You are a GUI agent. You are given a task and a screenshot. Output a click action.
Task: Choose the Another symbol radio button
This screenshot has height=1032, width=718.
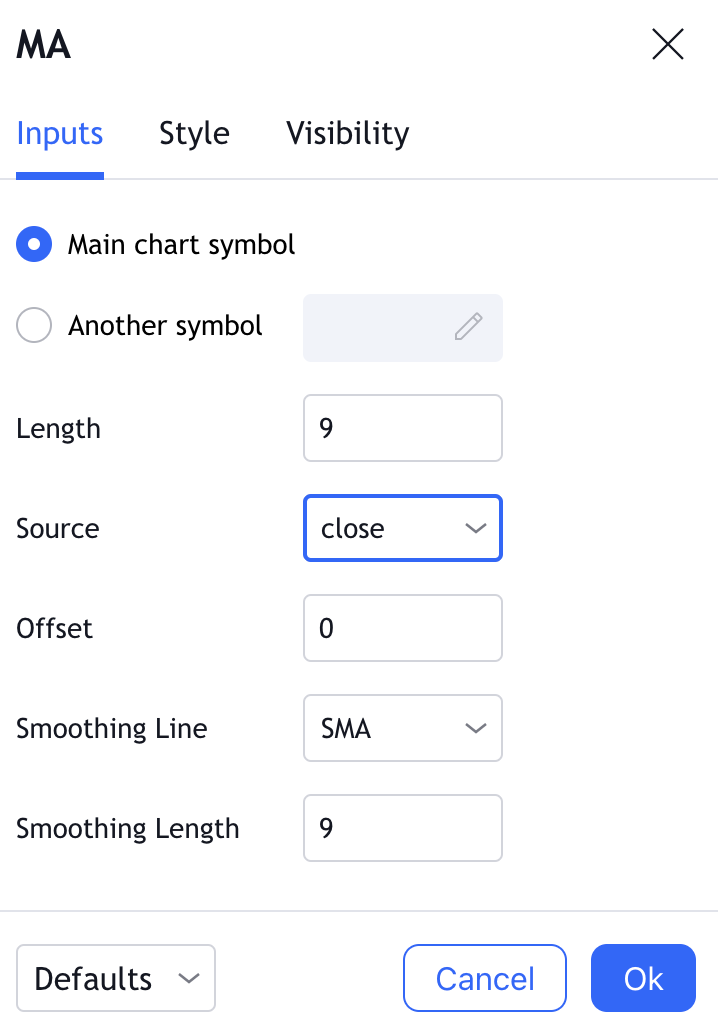pos(34,326)
